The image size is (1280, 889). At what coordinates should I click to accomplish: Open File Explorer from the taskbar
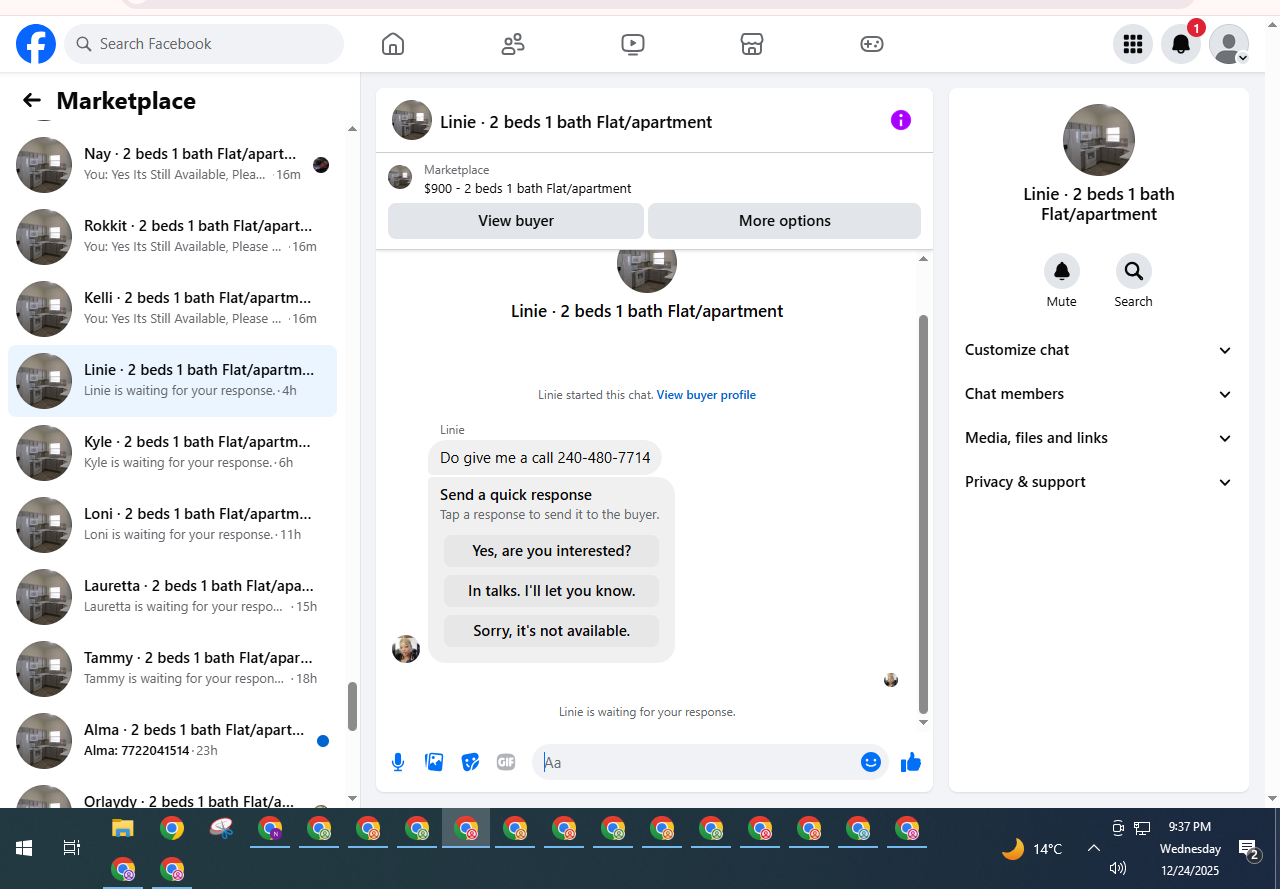point(122,828)
